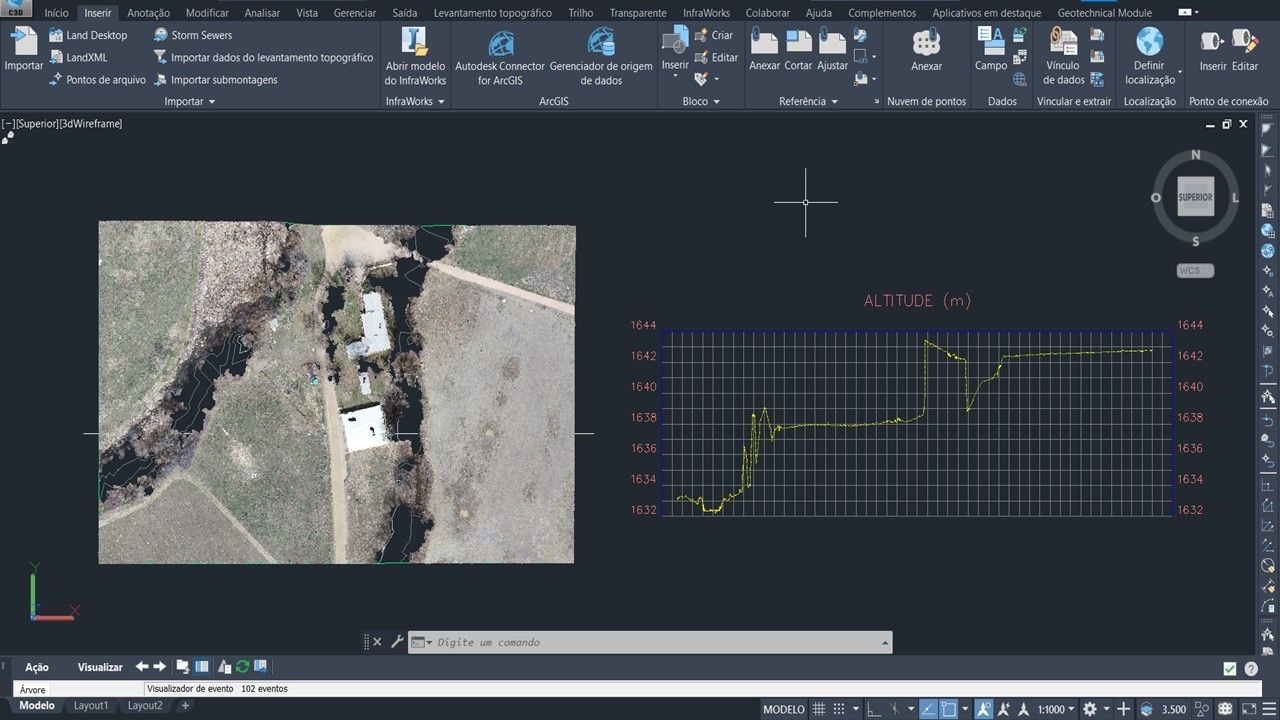Click Inserir in Ponto de conexão
1280x720 pixels.
pyautogui.click(x=1213, y=49)
